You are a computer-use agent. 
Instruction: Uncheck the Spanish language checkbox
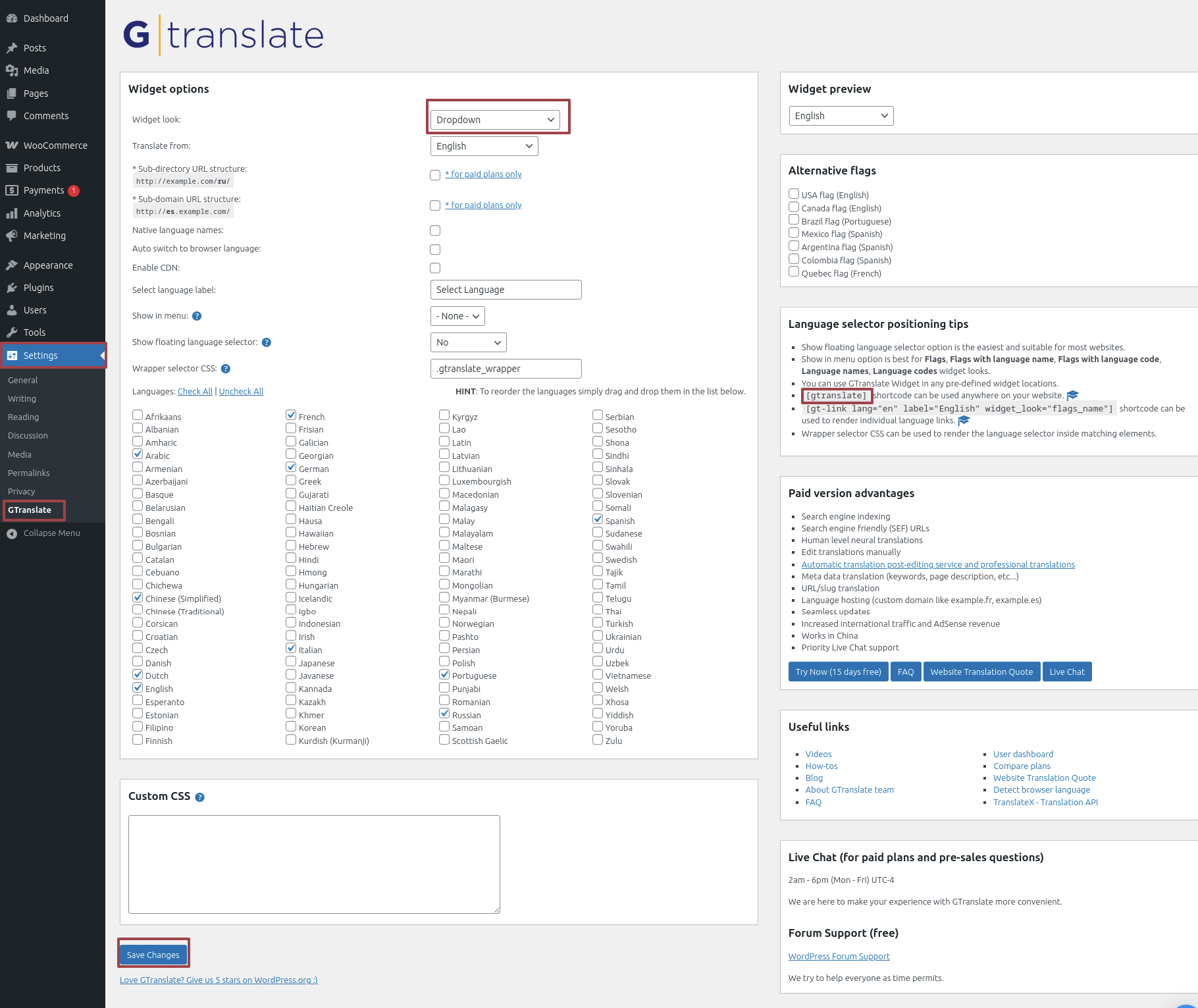[598, 519]
